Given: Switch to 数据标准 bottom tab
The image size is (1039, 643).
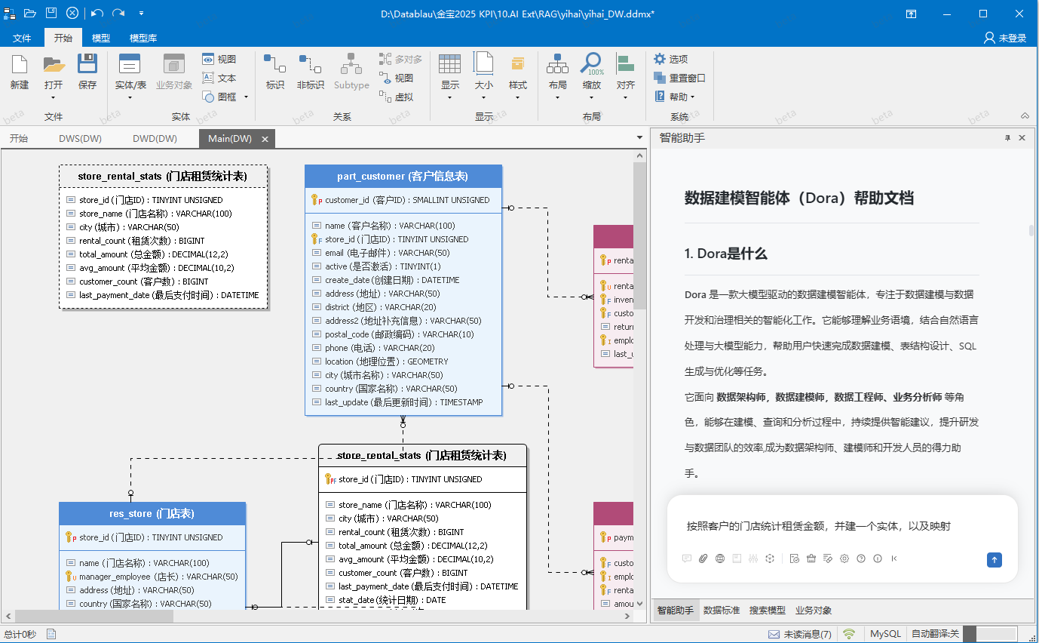Looking at the screenshot, I should tap(722, 611).
